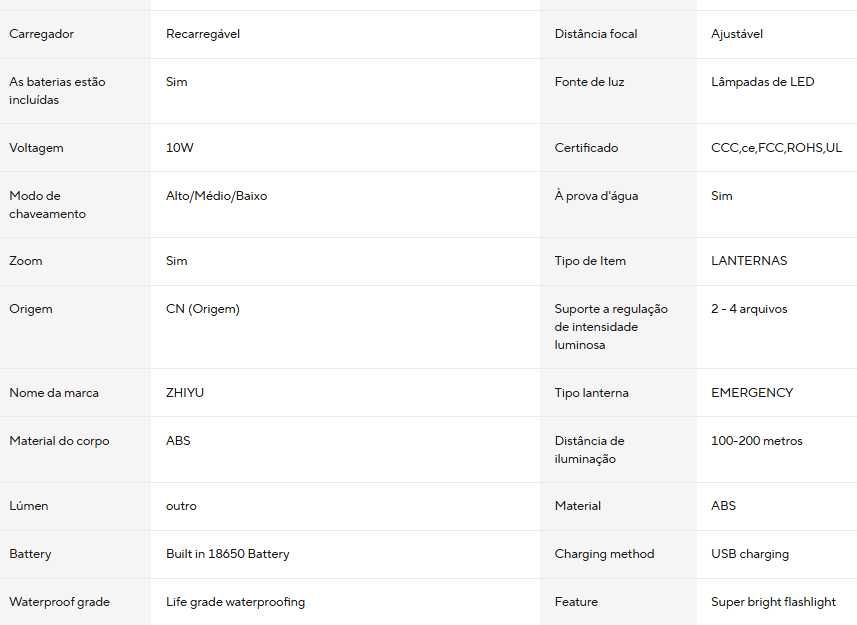Screen dimensions: 857x625
Task: Select the "Alto/Médio/Baixo" switching mode value
Action: 216,196
